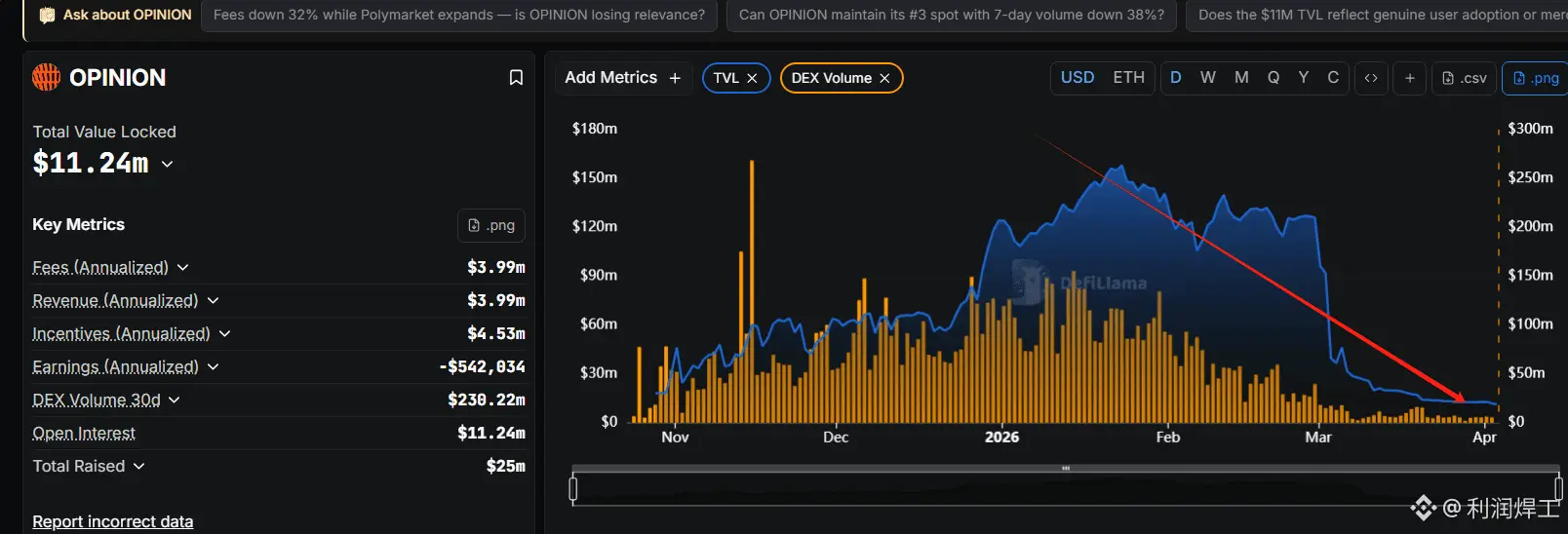The image size is (1568, 534).
Task: Expand Revenue (Annualized) details
Action: (x=213, y=300)
